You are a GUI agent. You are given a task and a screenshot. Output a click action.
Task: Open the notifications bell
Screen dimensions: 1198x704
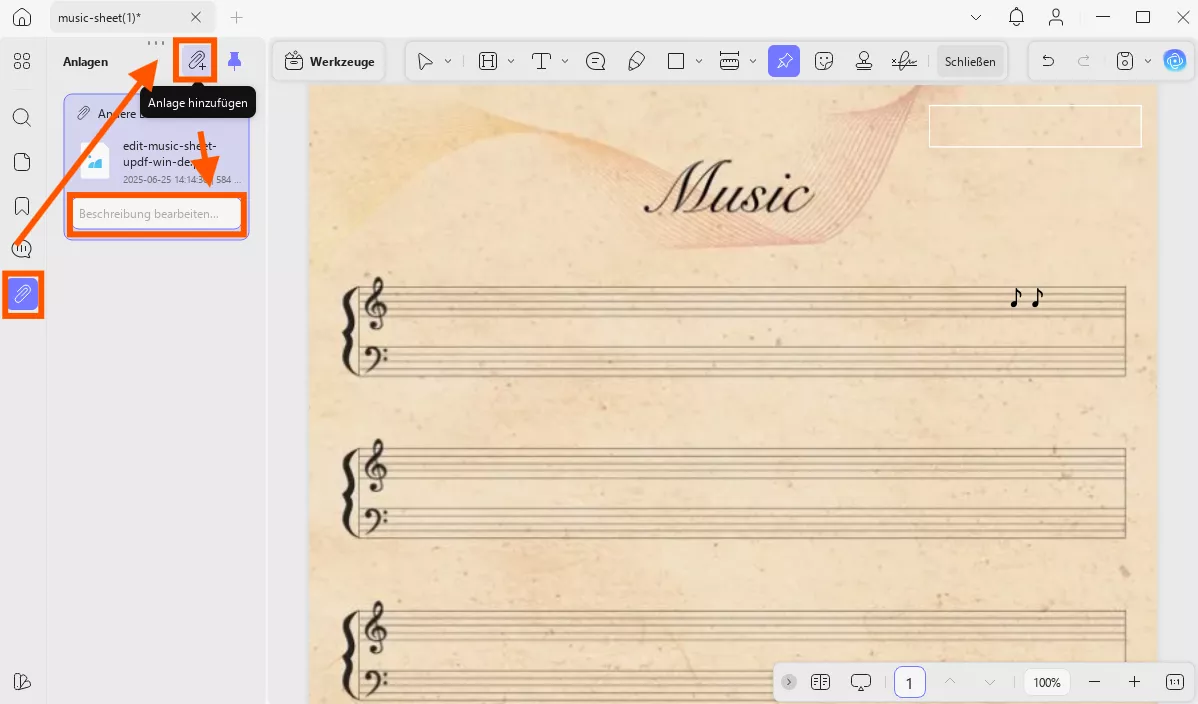(x=1016, y=17)
